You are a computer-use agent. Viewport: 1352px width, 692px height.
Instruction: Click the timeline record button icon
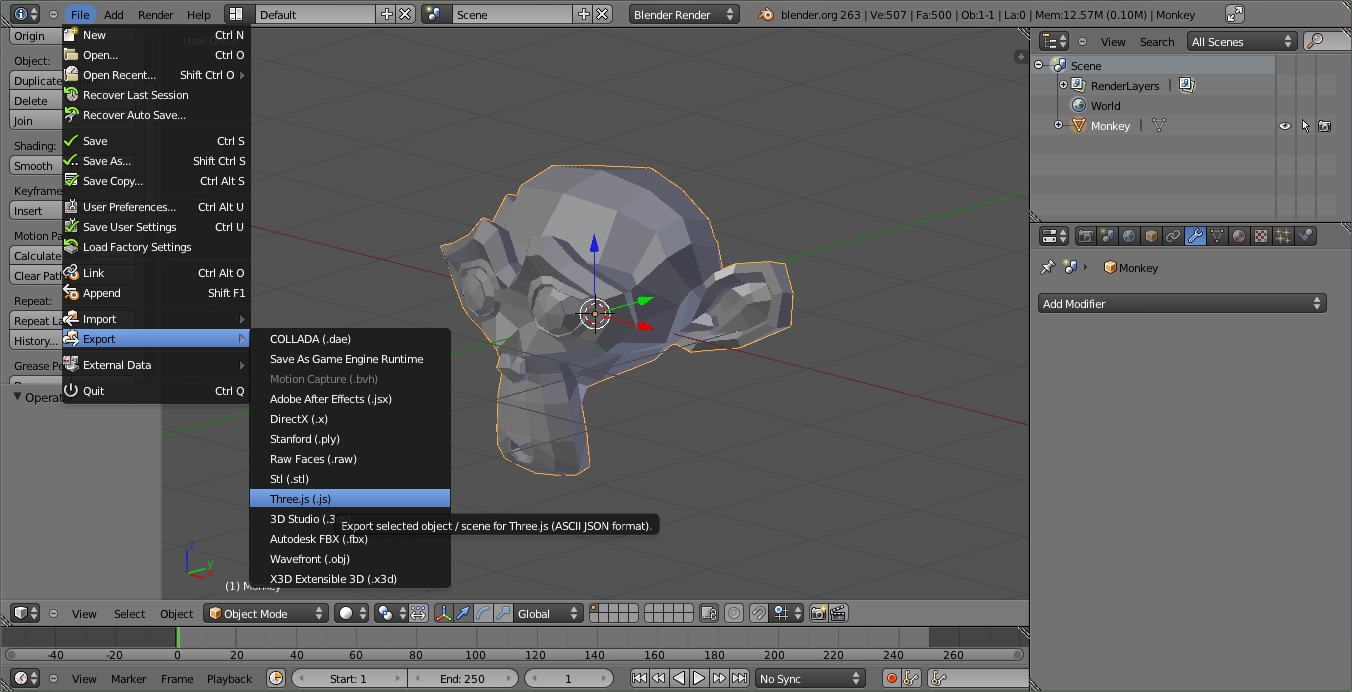click(891, 679)
